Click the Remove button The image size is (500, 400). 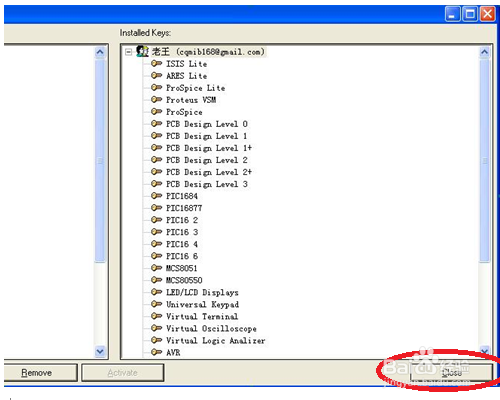tap(40, 372)
